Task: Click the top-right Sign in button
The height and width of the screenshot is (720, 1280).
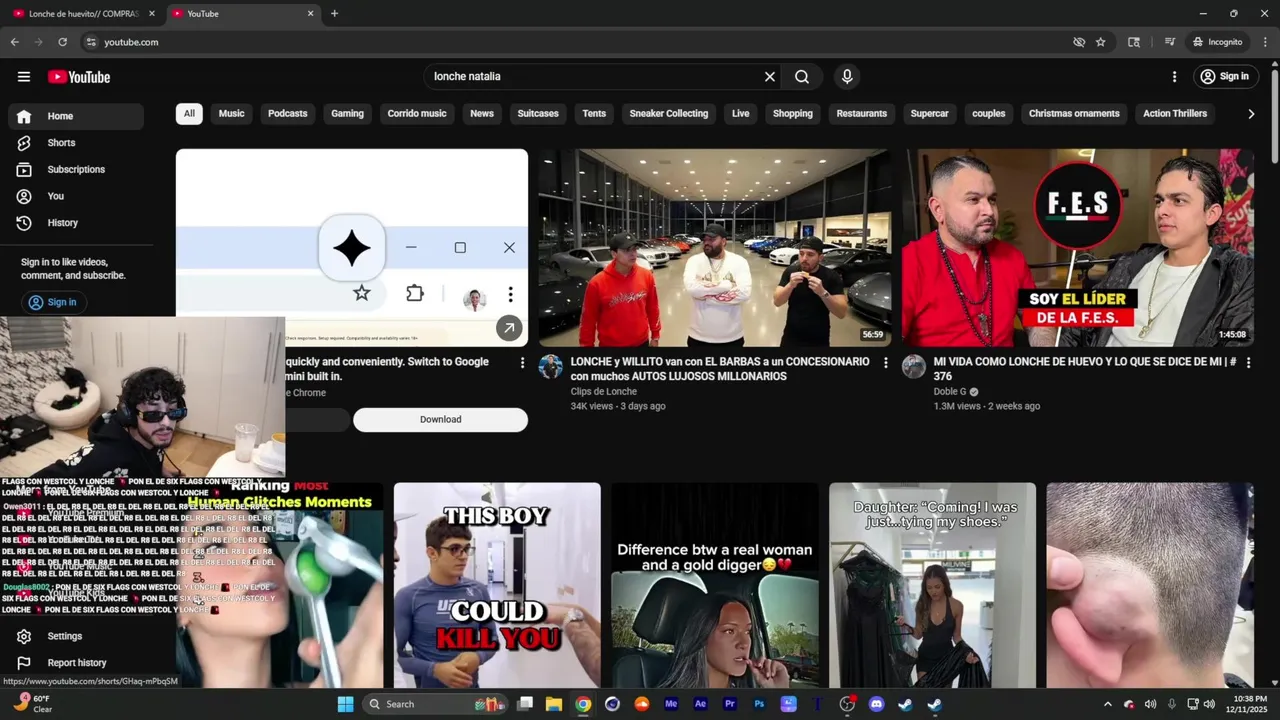Action: pos(1225,77)
